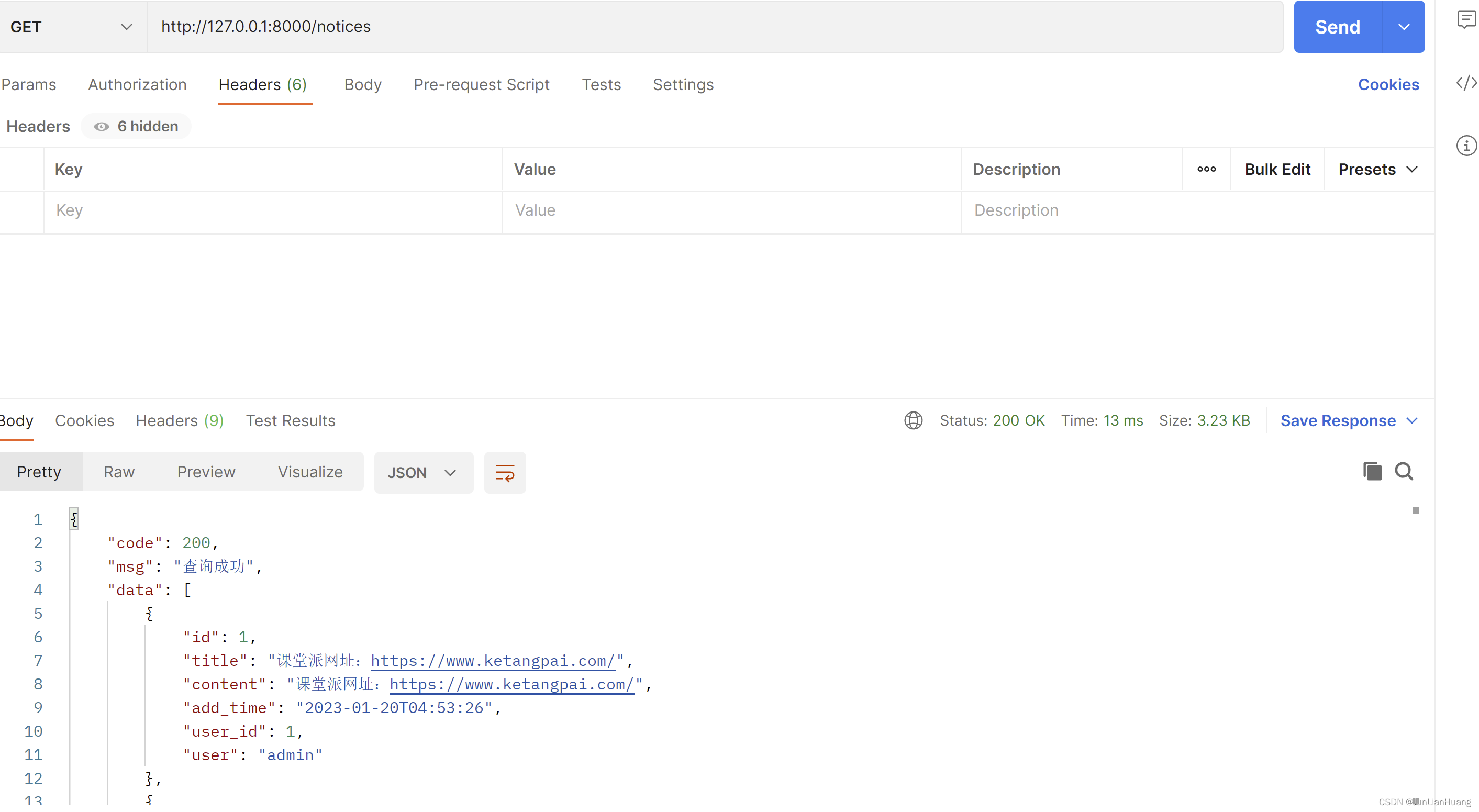The width and height of the screenshot is (1479, 812).
Task: Switch to the Body tab
Action: [x=362, y=84]
